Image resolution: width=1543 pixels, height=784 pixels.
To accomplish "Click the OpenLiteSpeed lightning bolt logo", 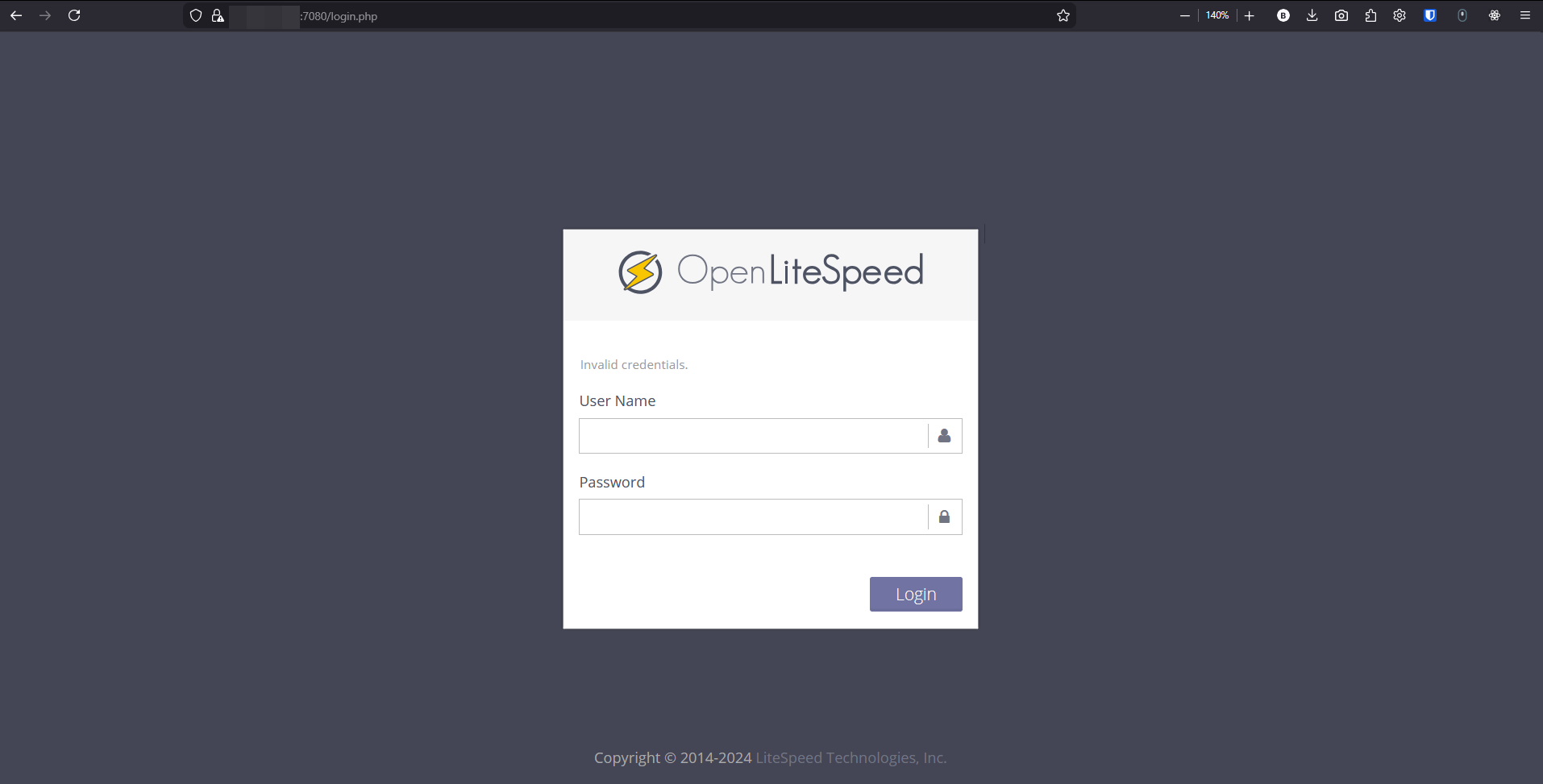I will pyautogui.click(x=640, y=272).
